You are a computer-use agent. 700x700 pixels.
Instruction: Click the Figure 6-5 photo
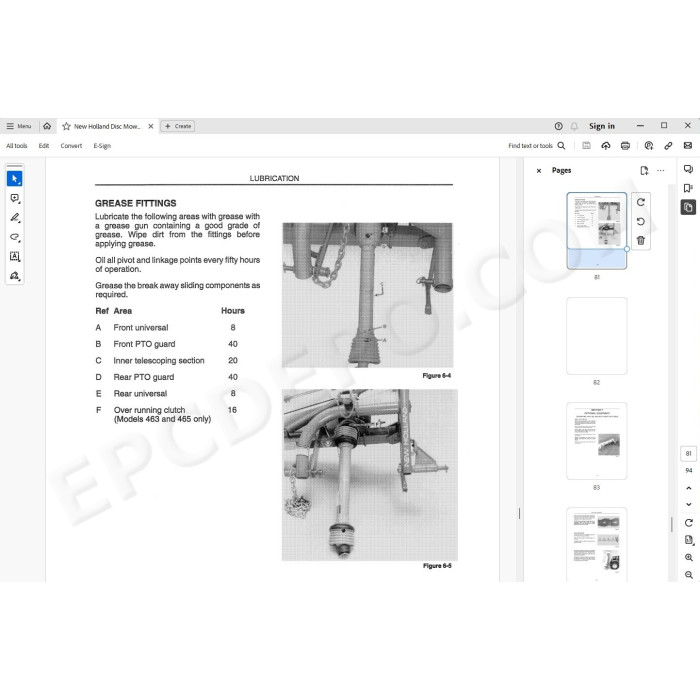(370, 475)
